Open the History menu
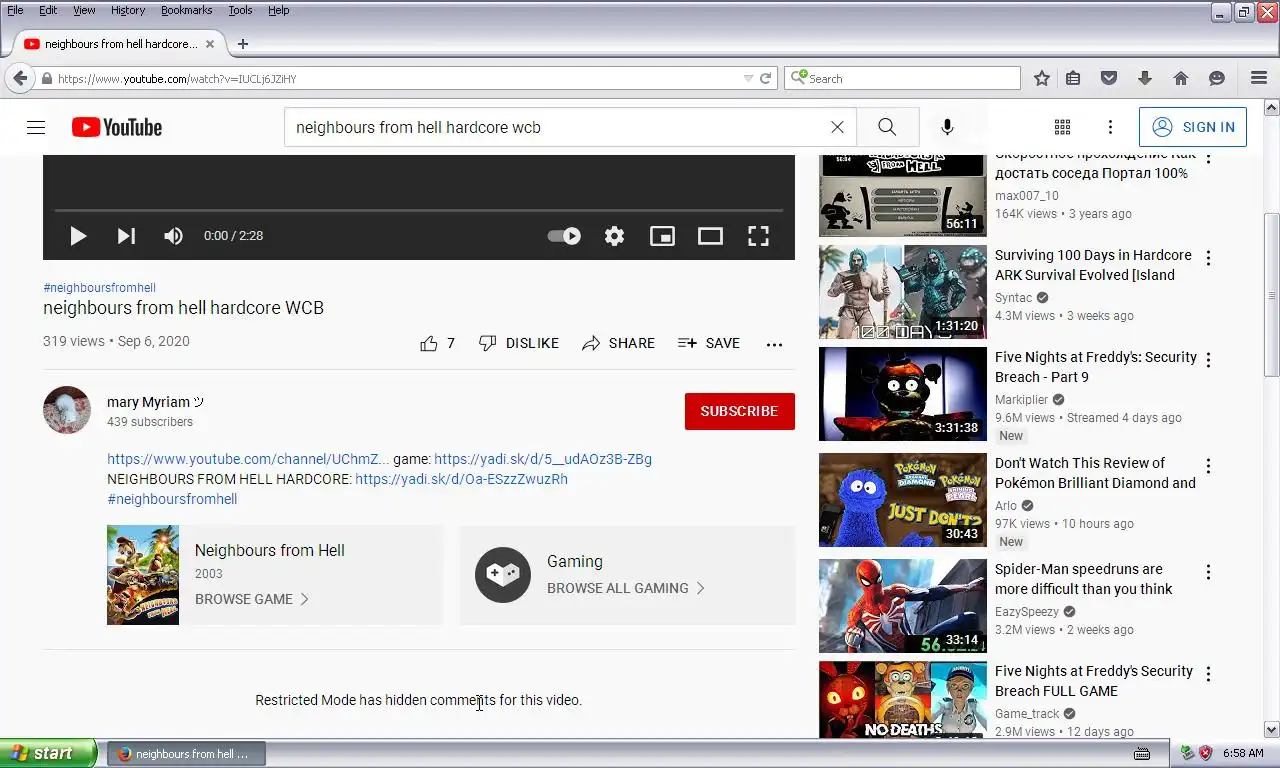This screenshot has height=768, width=1280. (128, 10)
